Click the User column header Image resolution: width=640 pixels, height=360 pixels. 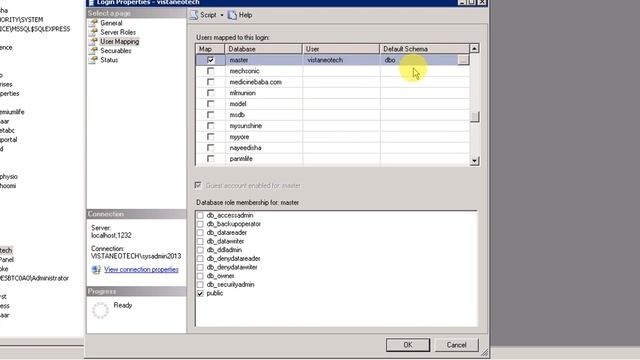coord(341,49)
